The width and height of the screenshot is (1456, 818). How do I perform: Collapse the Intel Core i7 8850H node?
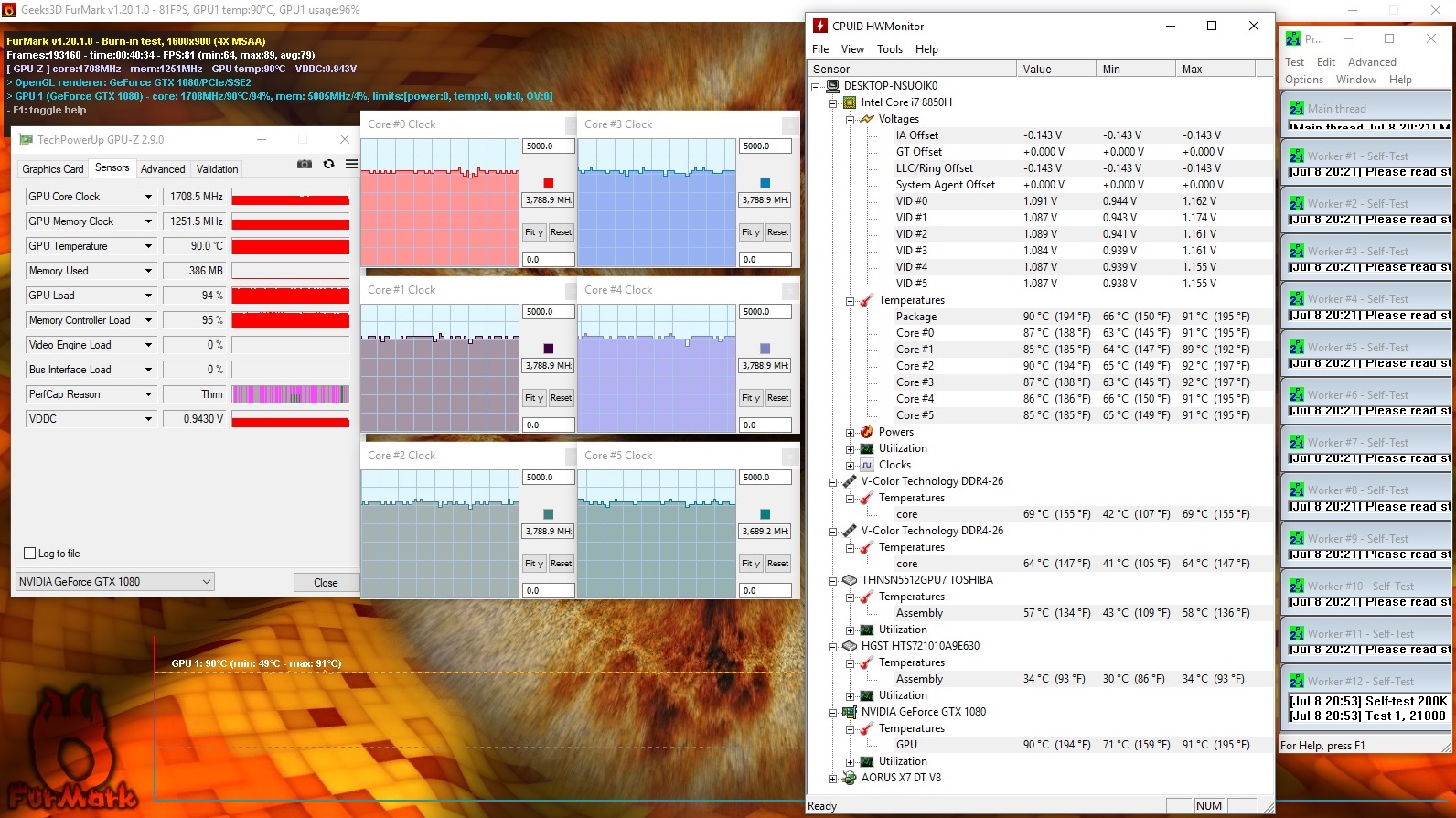pos(832,103)
